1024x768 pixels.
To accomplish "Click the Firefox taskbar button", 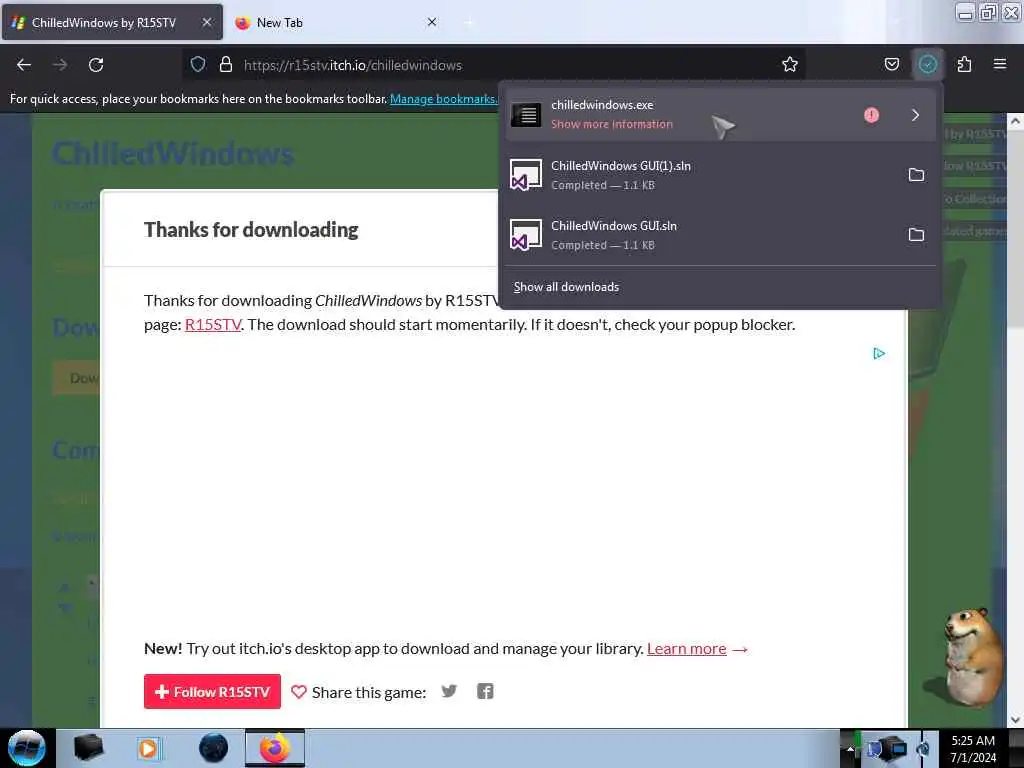I will click(274, 748).
